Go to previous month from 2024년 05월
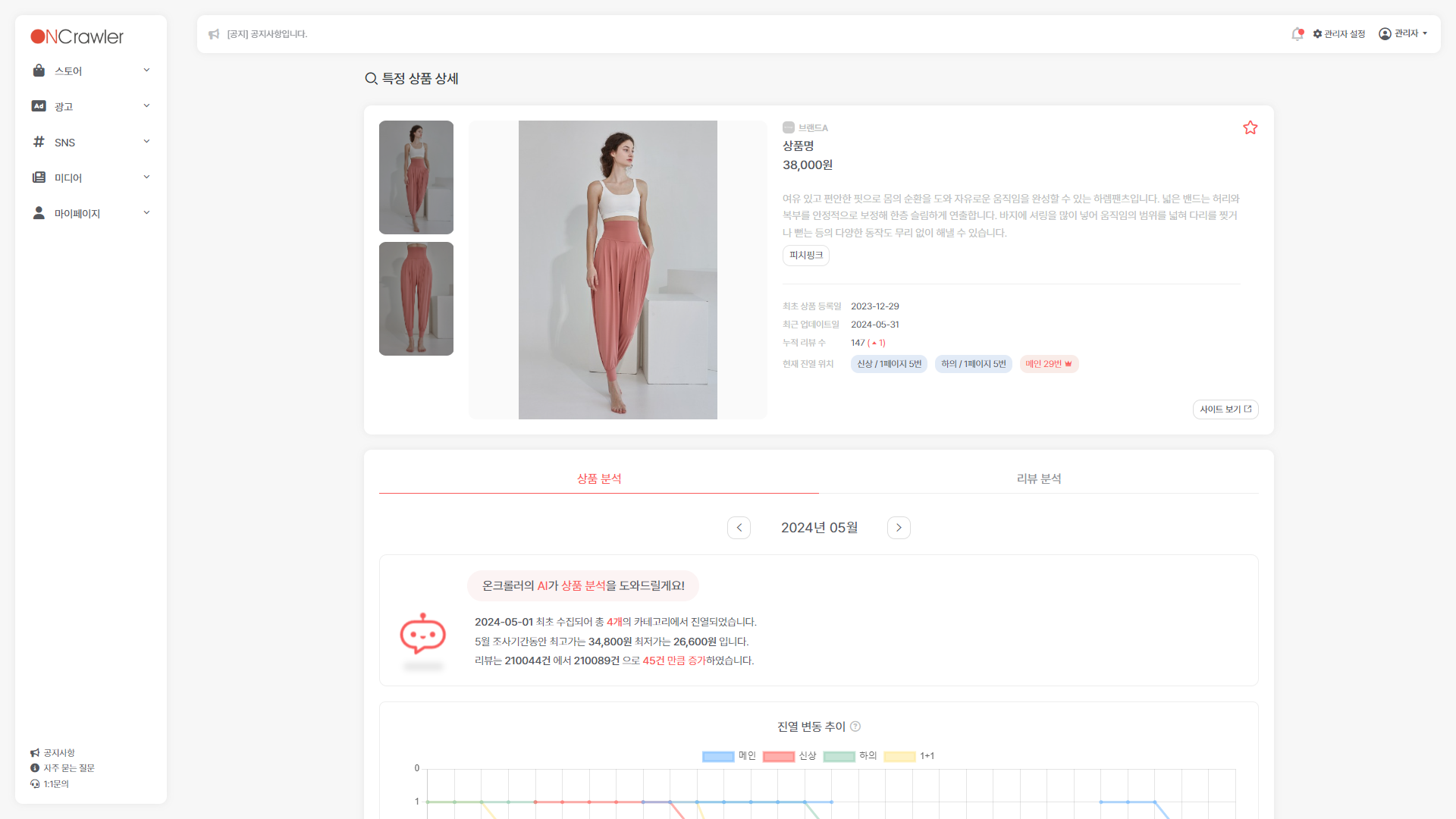 [x=739, y=528]
